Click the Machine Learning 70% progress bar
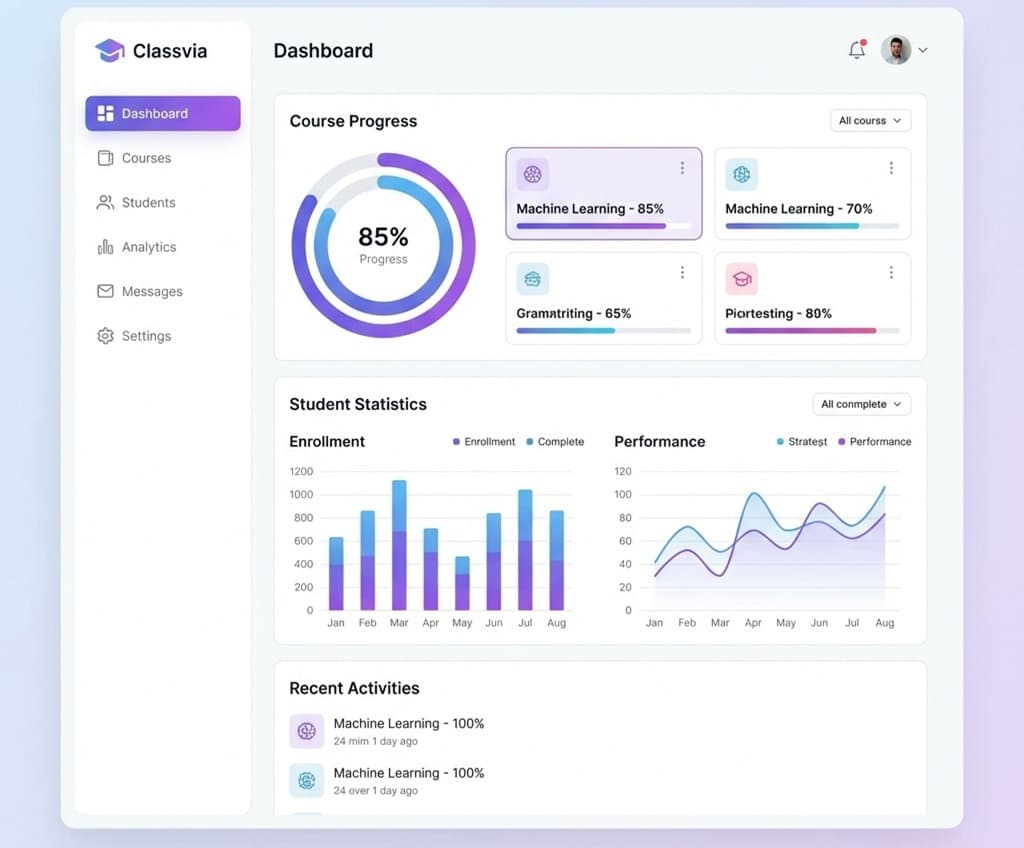This screenshot has width=1024, height=848. (x=812, y=226)
